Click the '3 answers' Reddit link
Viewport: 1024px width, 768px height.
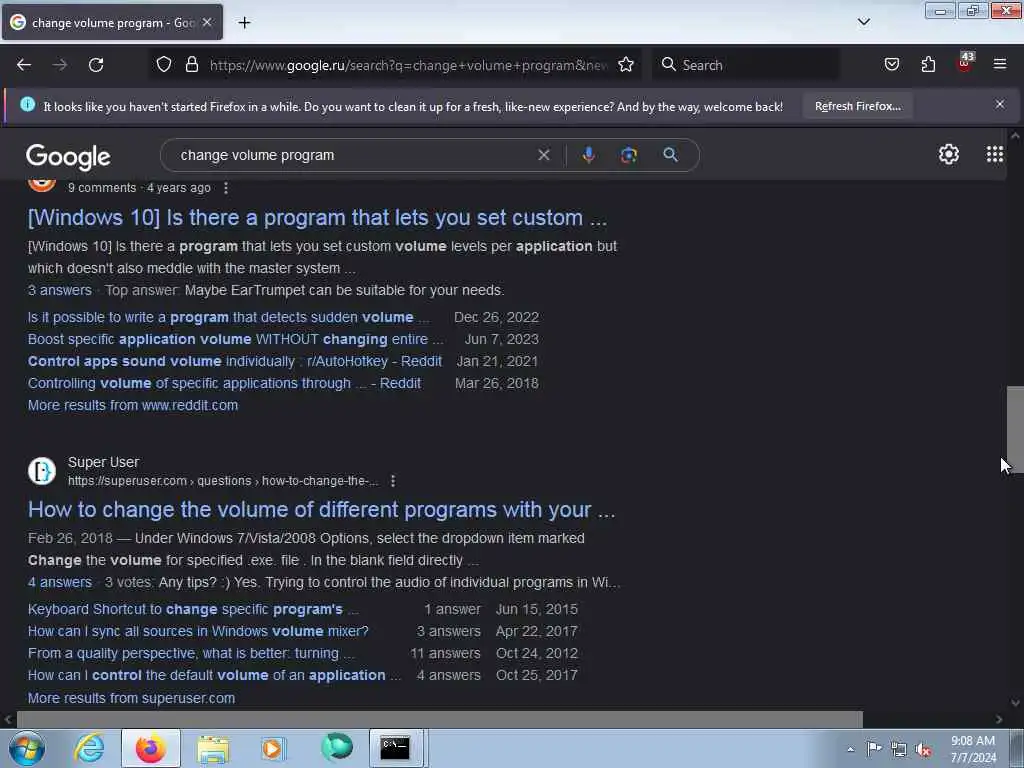pyautogui.click(x=59, y=291)
